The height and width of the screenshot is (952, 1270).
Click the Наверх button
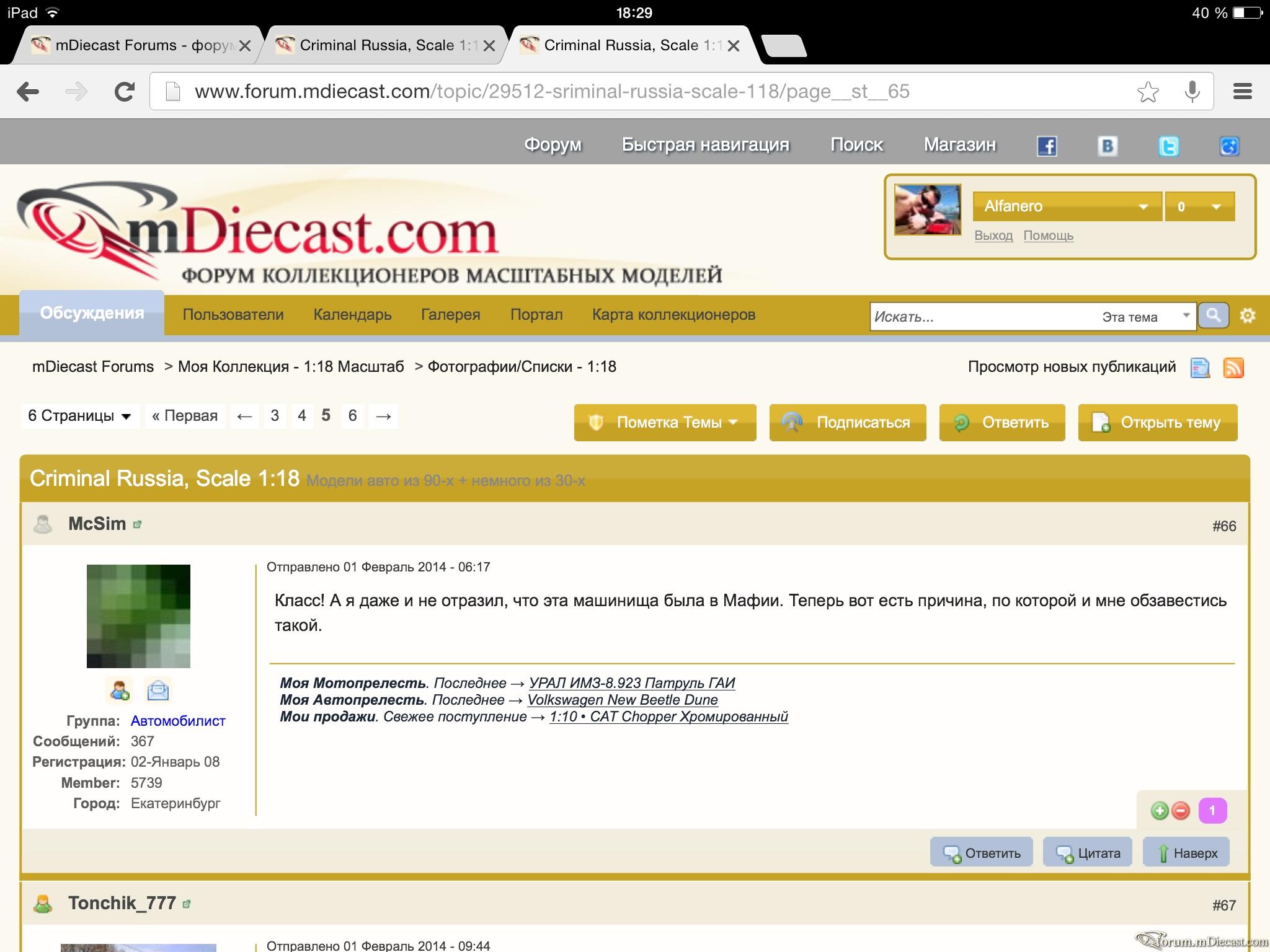pos(1186,852)
